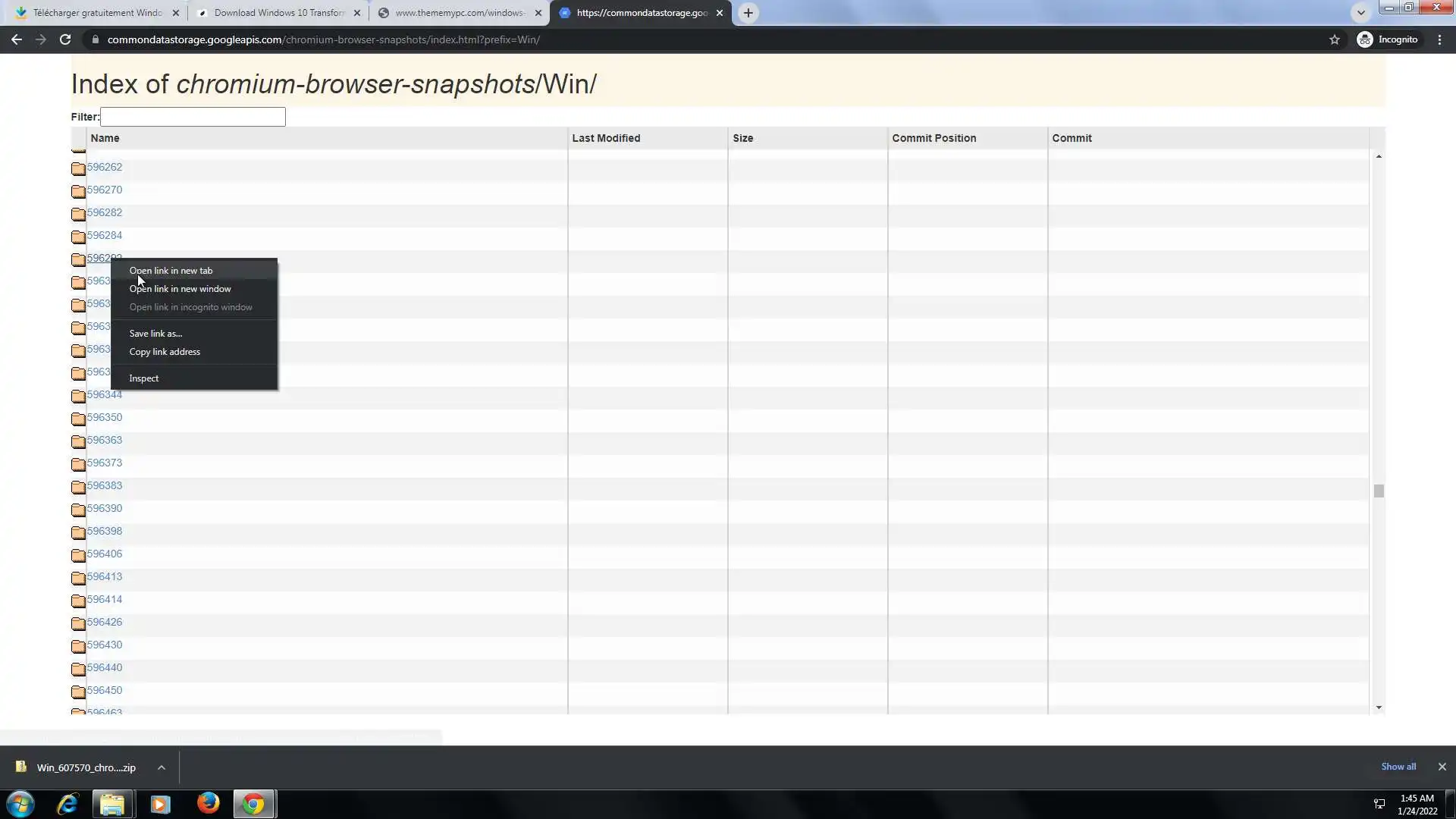Bookmark this page with the star icon
Screen dimensions: 1456x819
tap(1335, 39)
